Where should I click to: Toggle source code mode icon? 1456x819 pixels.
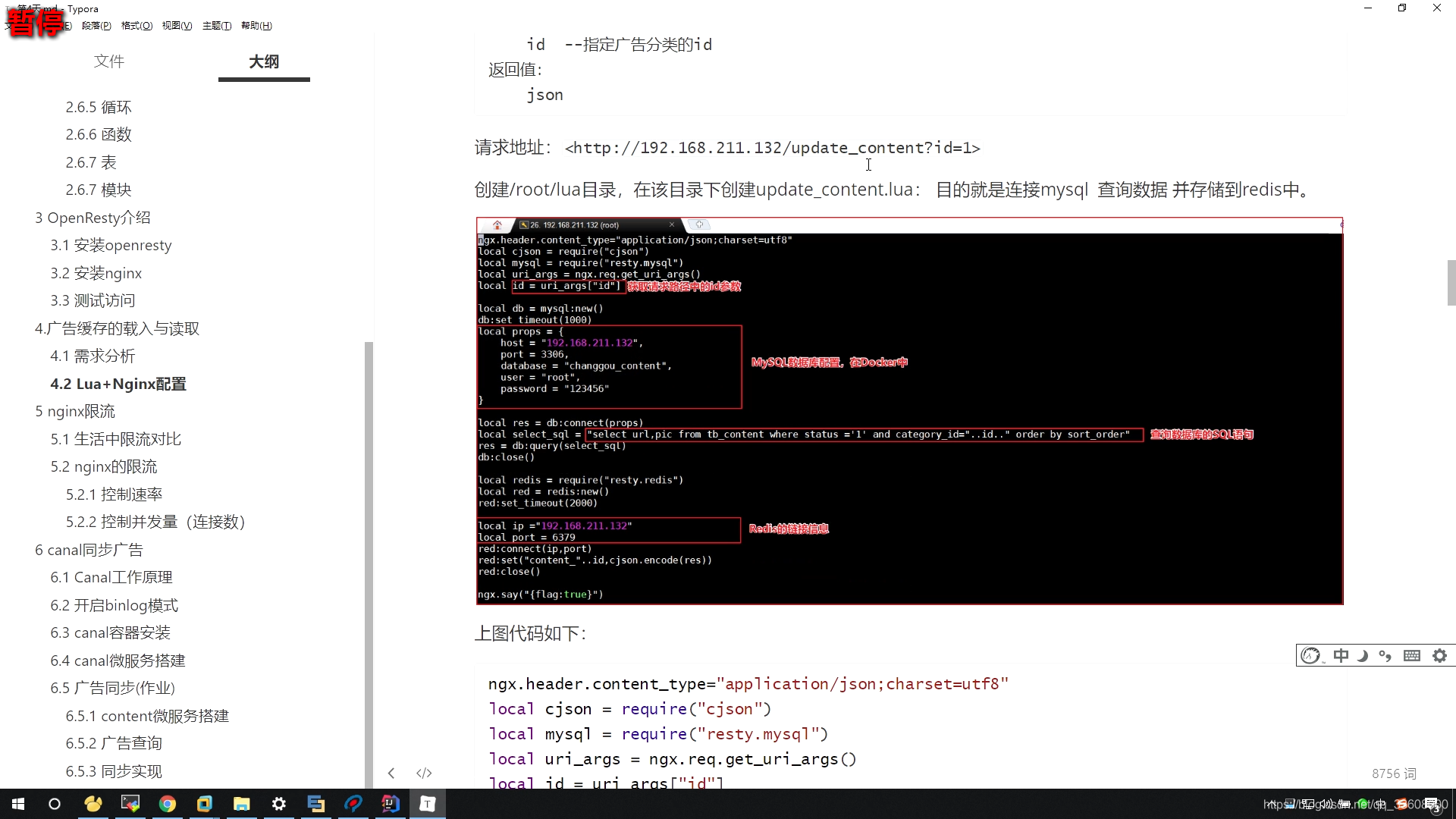[424, 773]
